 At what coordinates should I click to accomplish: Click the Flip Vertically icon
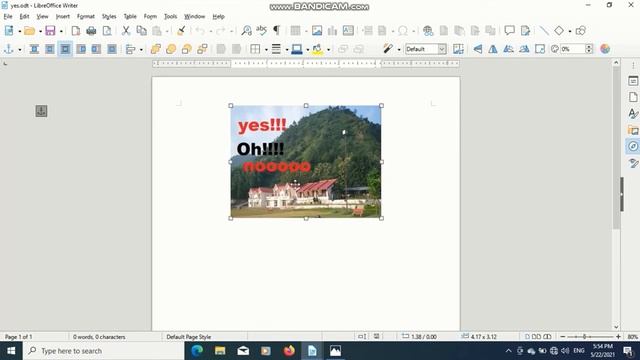tap(478, 49)
